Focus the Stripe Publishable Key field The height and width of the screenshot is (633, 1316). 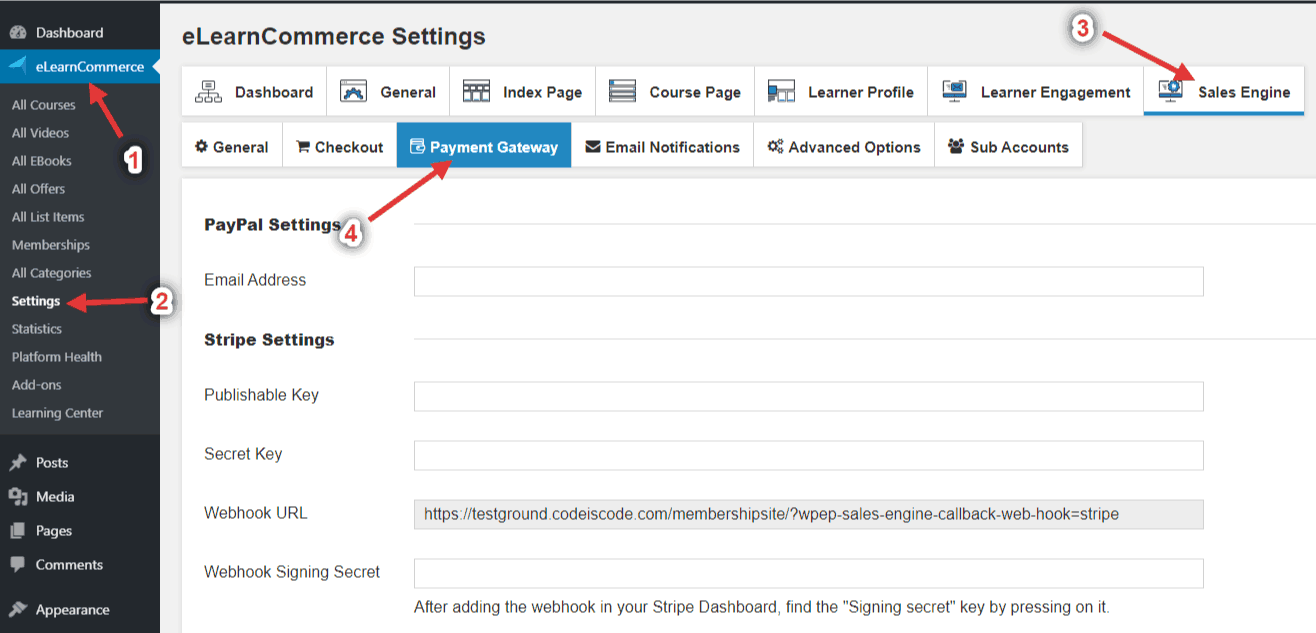click(808, 397)
